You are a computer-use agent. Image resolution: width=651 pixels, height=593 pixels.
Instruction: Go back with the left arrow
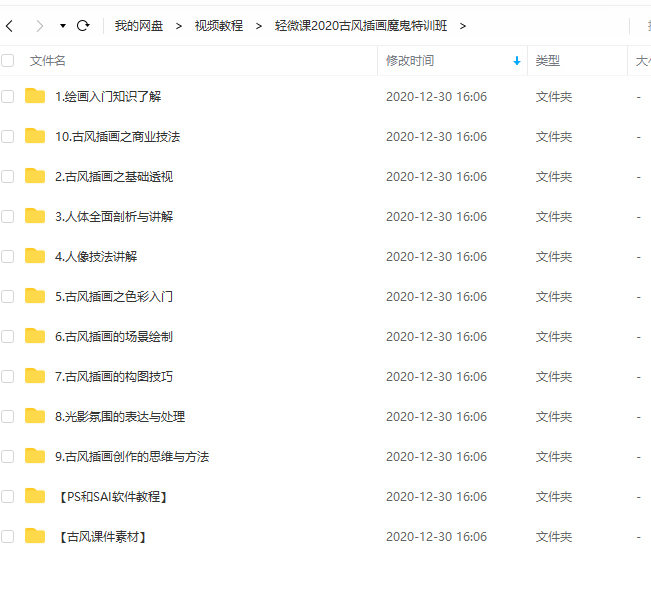pyautogui.click(x=10, y=26)
